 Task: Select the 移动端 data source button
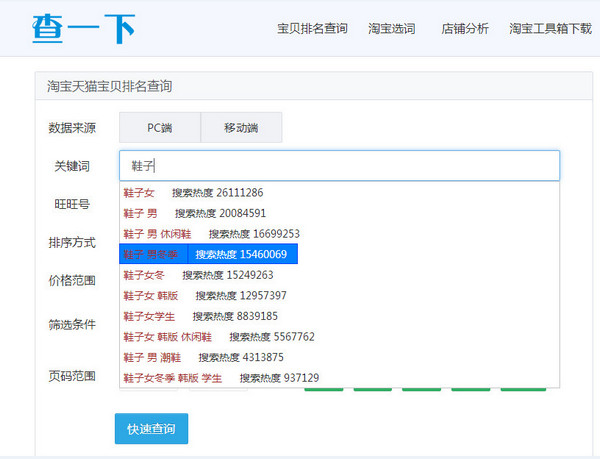241,127
